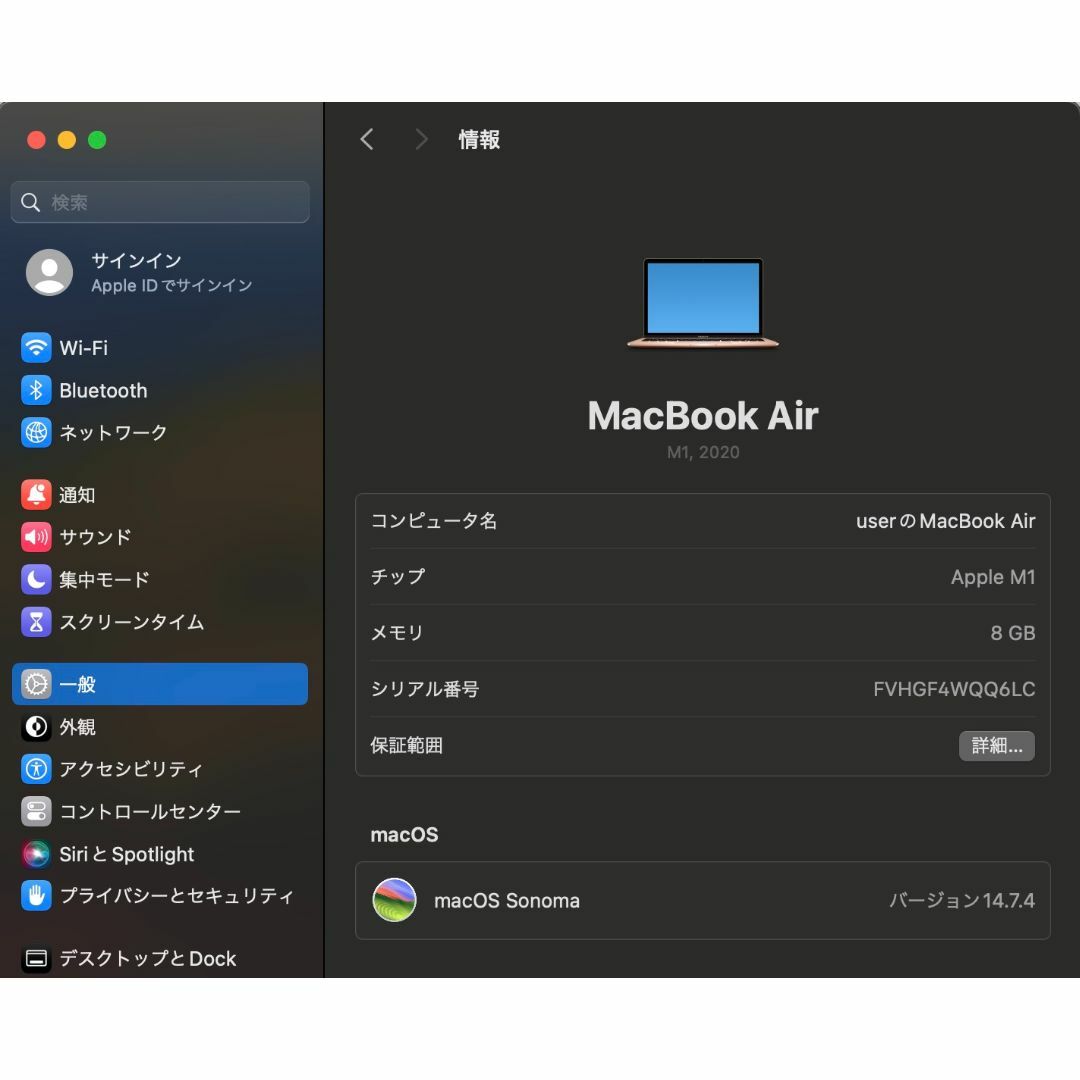Select the アクセシビリティ sidebar label

tap(131, 769)
